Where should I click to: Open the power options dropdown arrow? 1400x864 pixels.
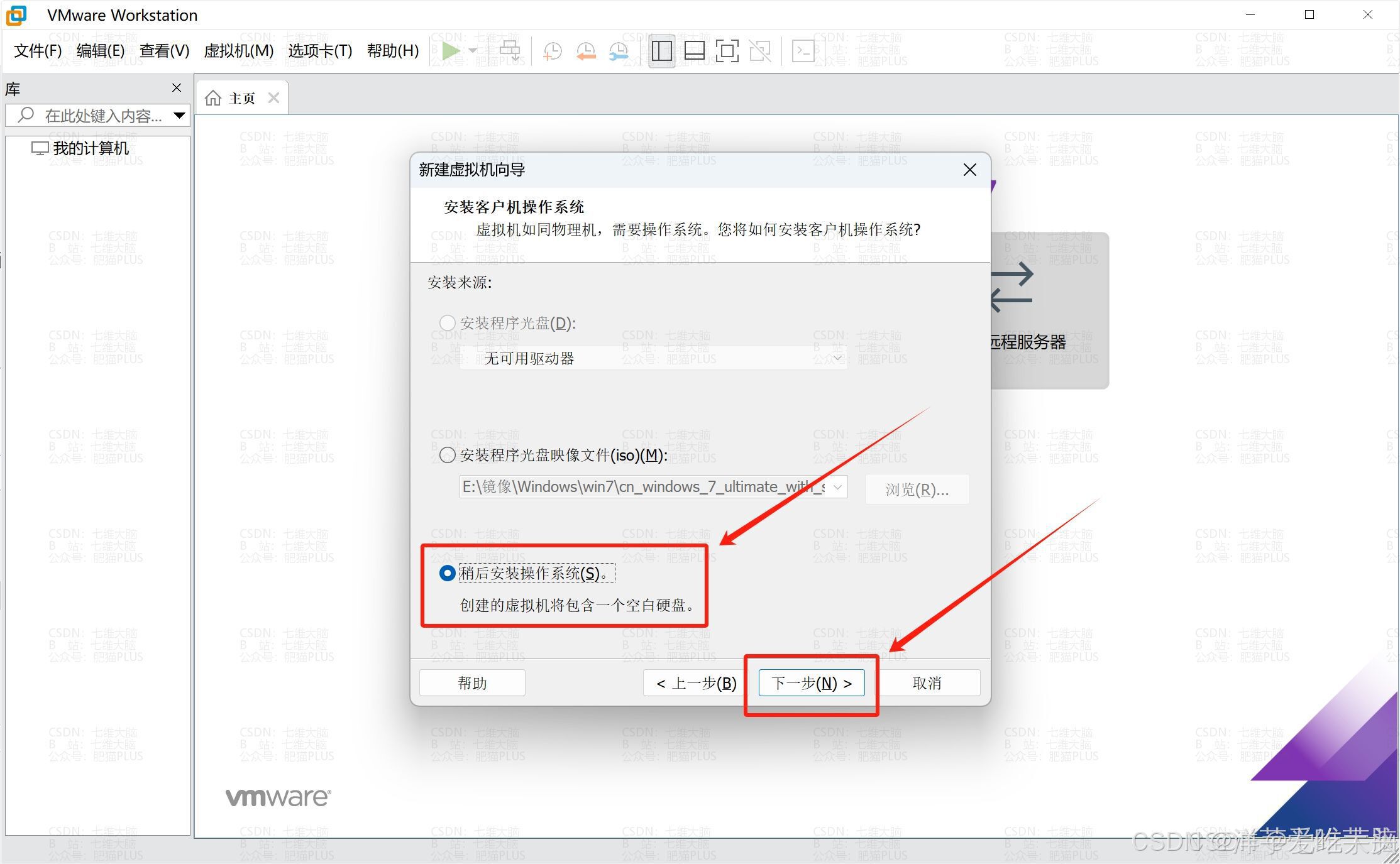(473, 51)
